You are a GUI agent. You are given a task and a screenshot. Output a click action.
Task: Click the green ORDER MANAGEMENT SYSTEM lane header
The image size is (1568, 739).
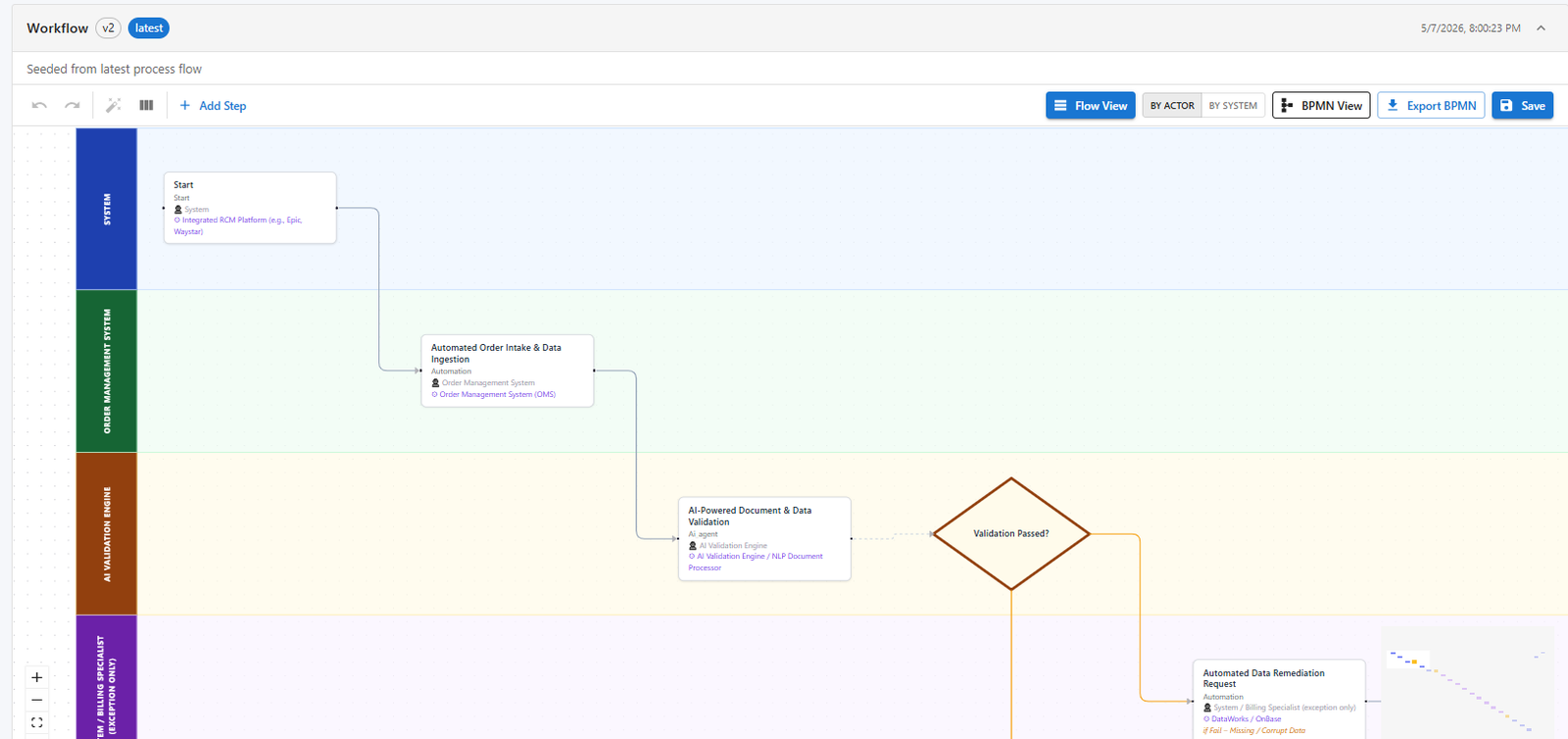point(107,371)
